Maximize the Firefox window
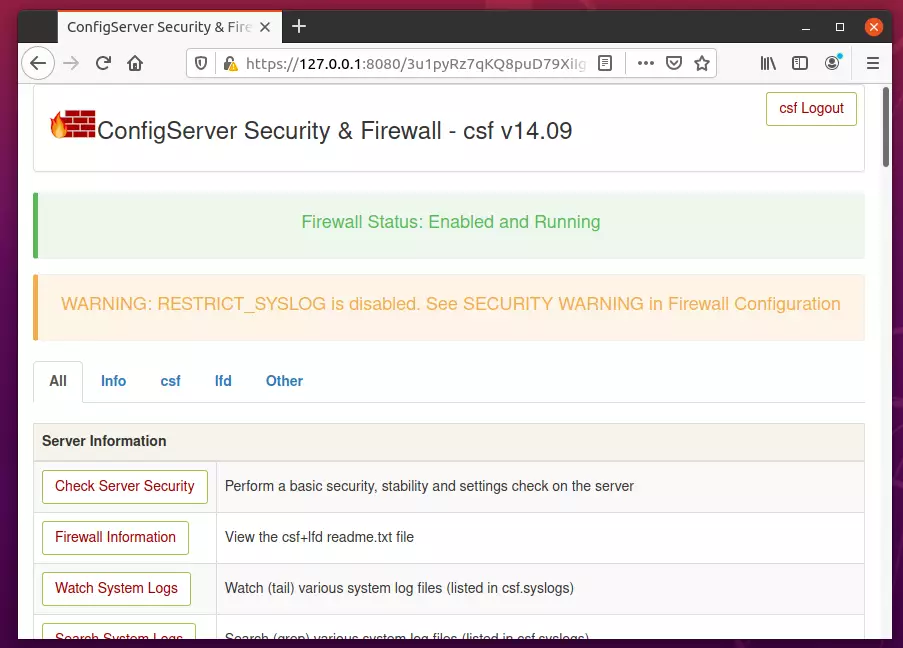This screenshot has height=648, width=903. pyautogui.click(x=840, y=27)
